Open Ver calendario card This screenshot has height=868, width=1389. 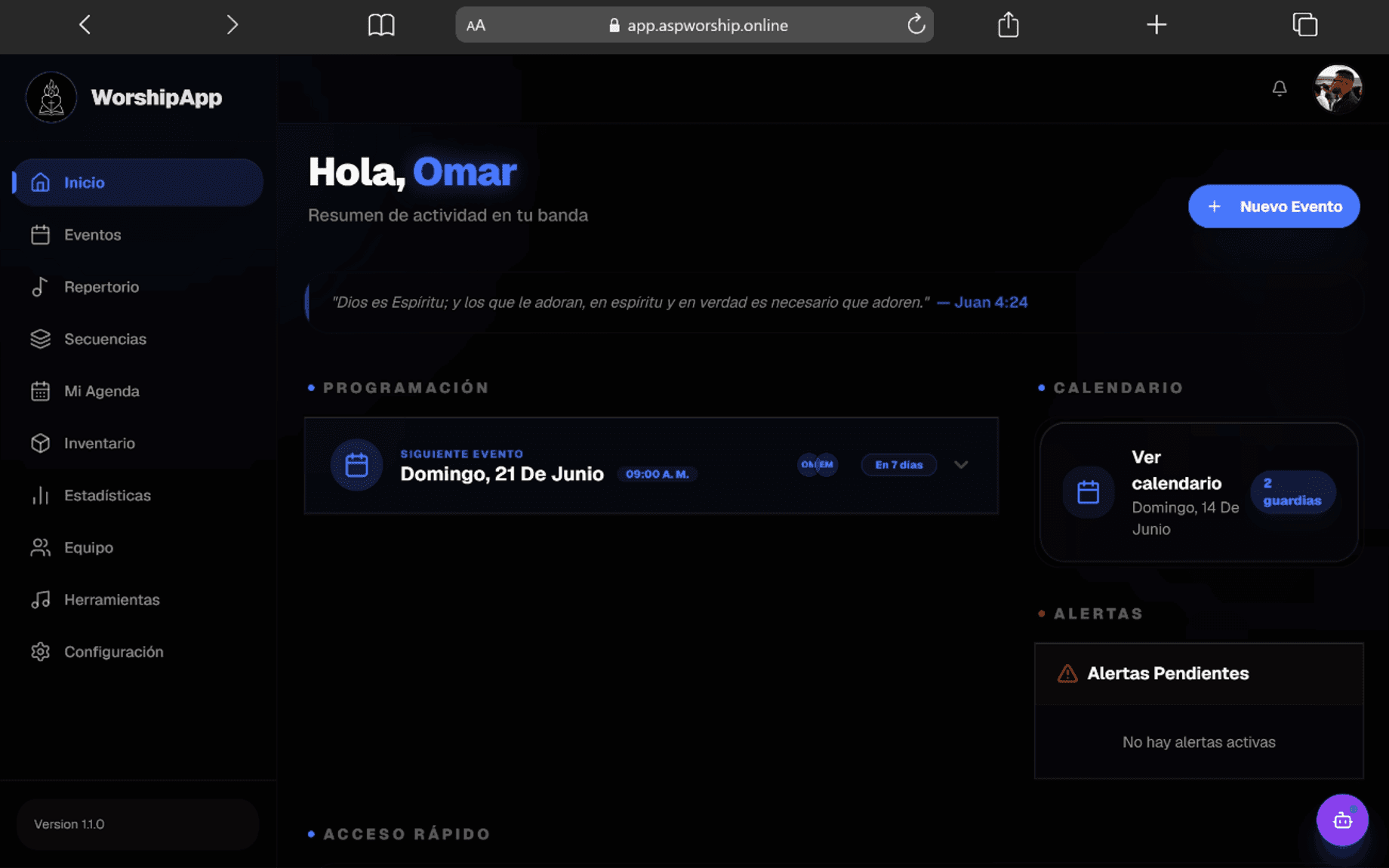tap(1199, 493)
